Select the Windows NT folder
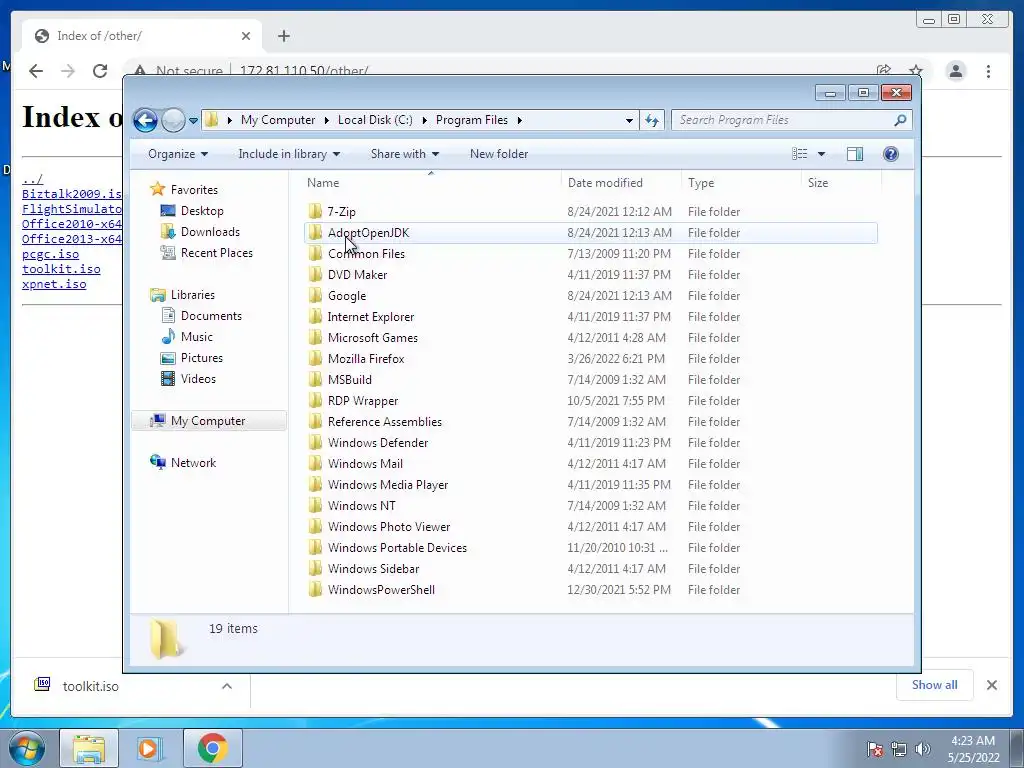This screenshot has width=1024, height=768. [x=590, y=505]
